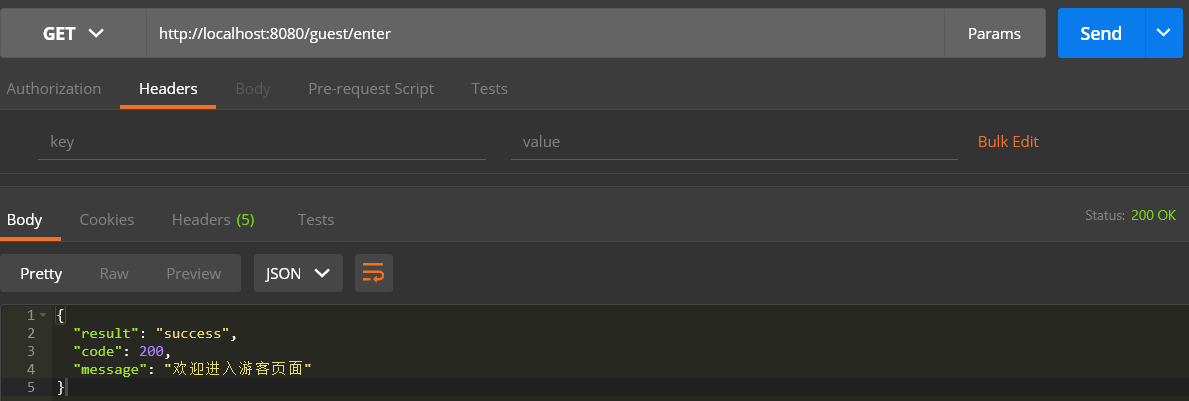Switch to Authorization tab
This screenshot has width=1189, height=401.
[54, 89]
